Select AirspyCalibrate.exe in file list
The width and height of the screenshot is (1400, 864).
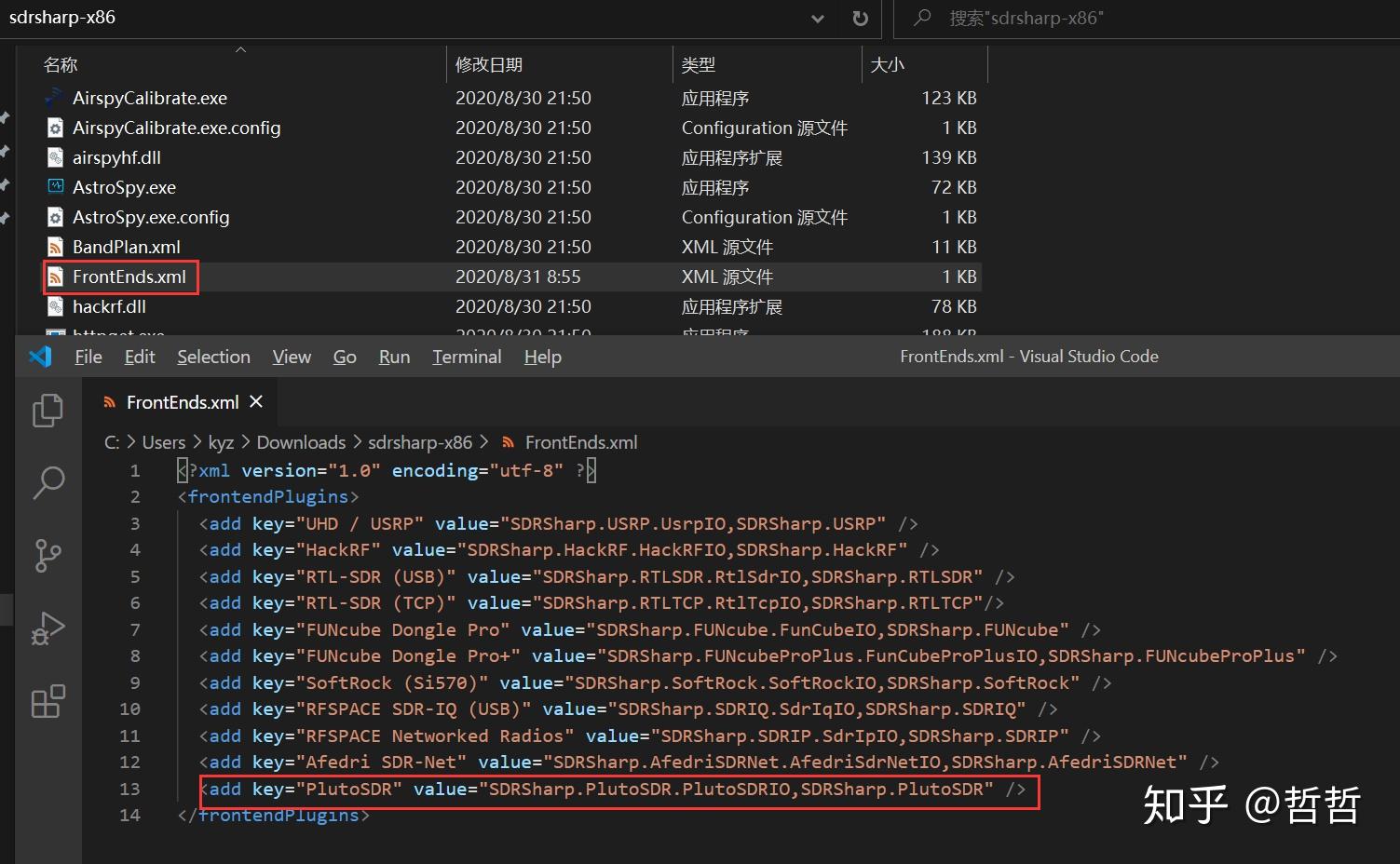click(x=150, y=98)
